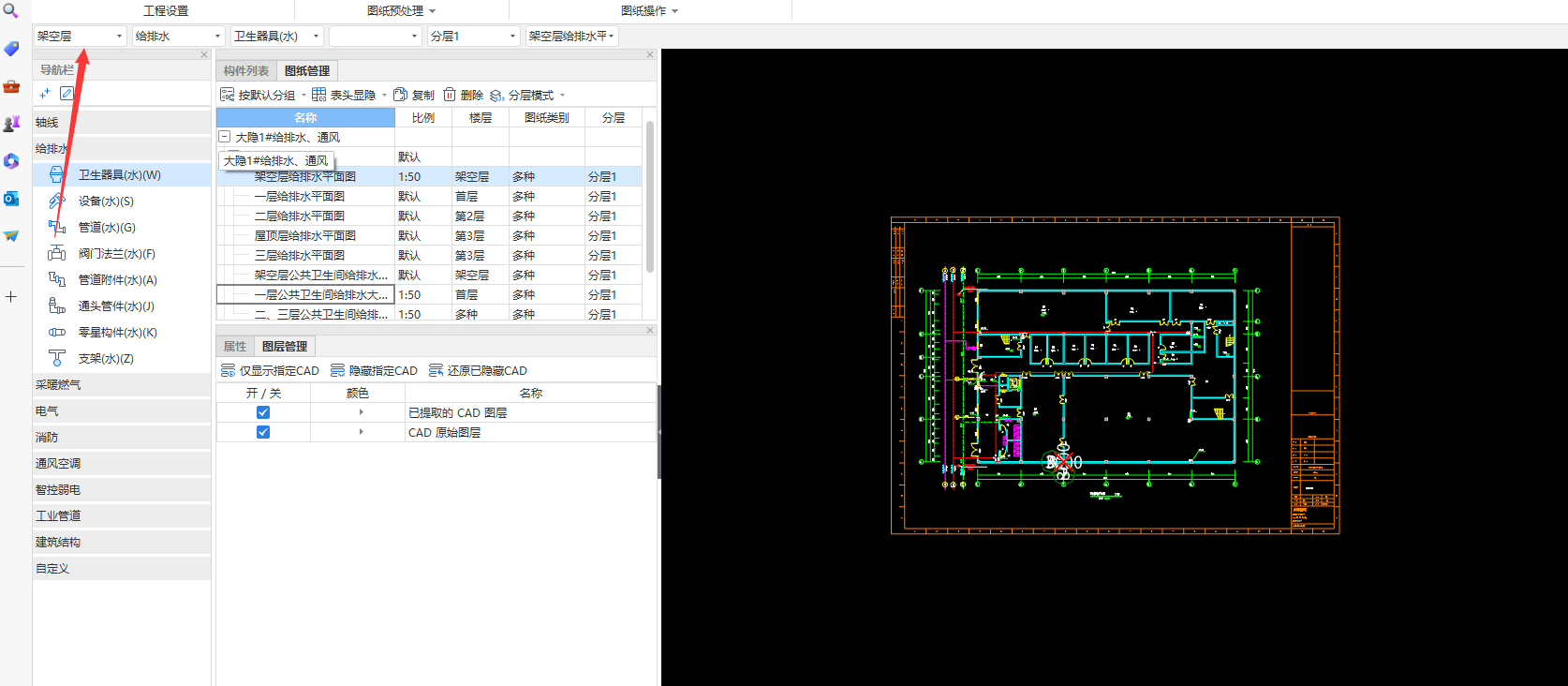Switch to 图层管理 tab
1568x686 pixels.
285,347
